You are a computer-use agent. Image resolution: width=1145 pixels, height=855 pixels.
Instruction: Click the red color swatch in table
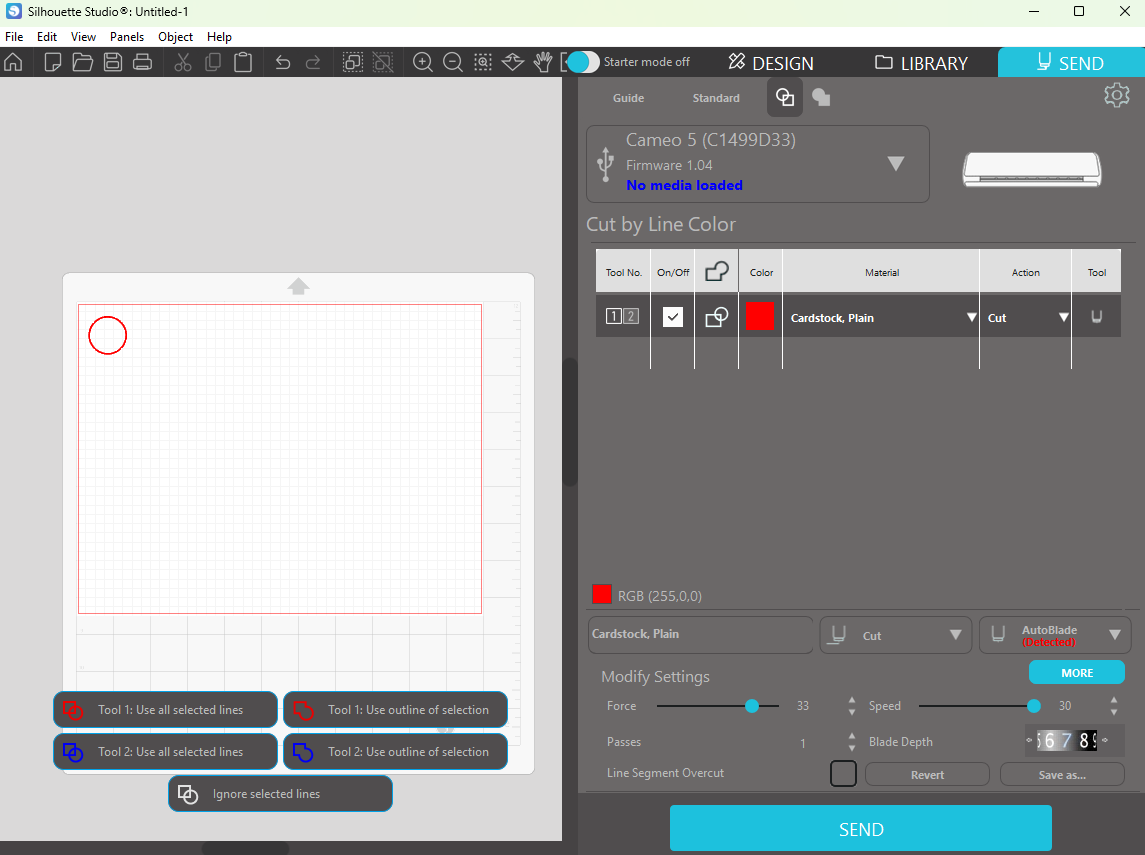(759, 317)
